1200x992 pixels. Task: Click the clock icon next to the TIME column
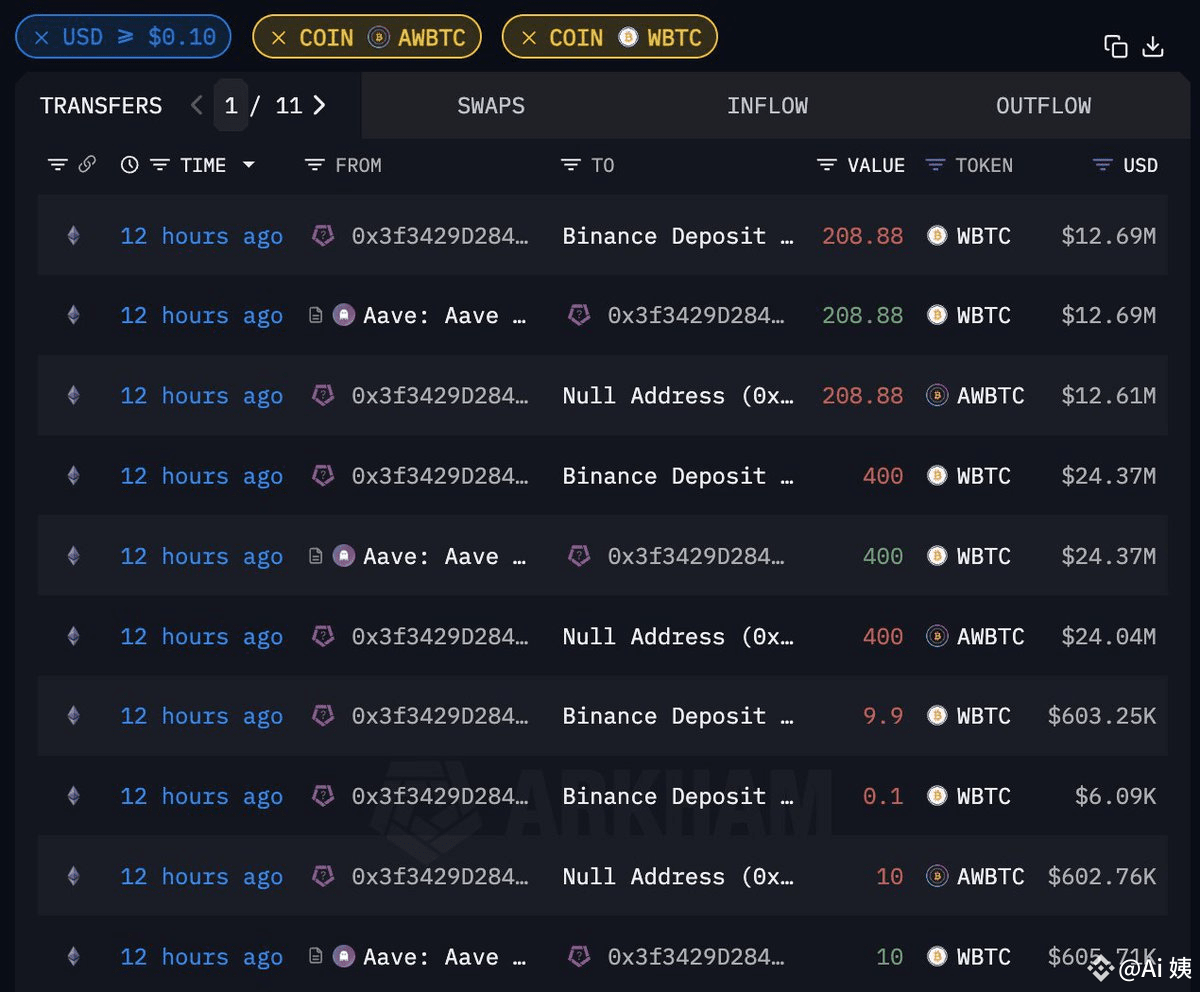(x=130, y=164)
